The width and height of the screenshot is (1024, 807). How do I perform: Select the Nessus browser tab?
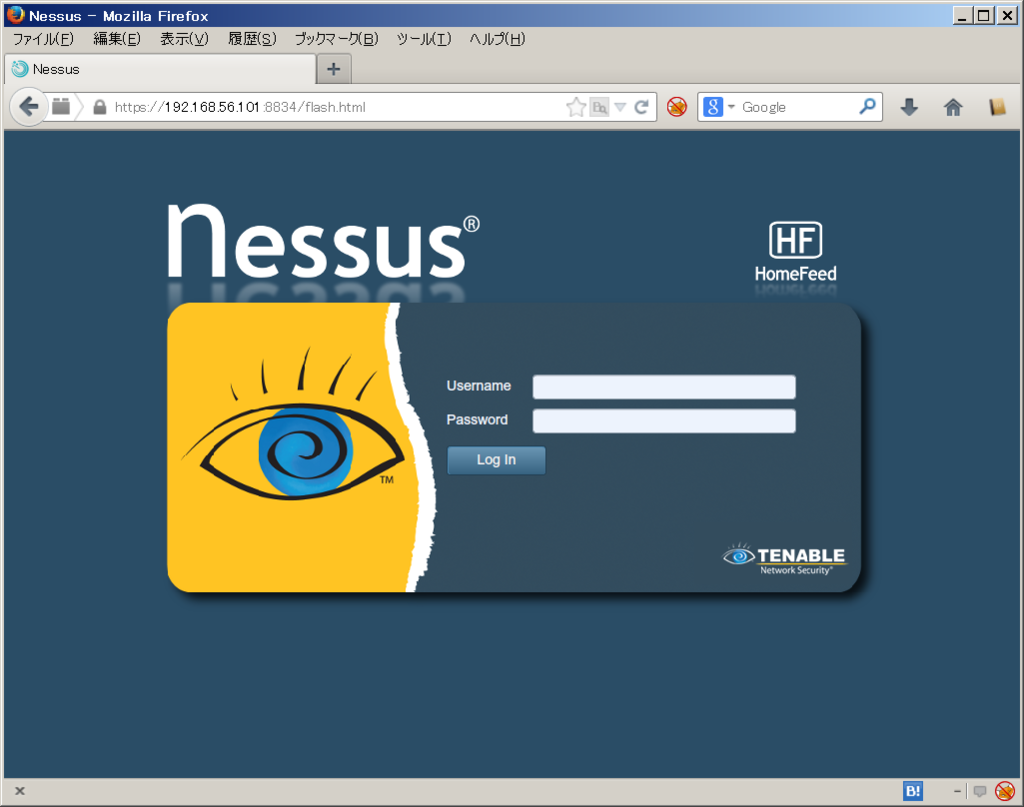[160, 69]
